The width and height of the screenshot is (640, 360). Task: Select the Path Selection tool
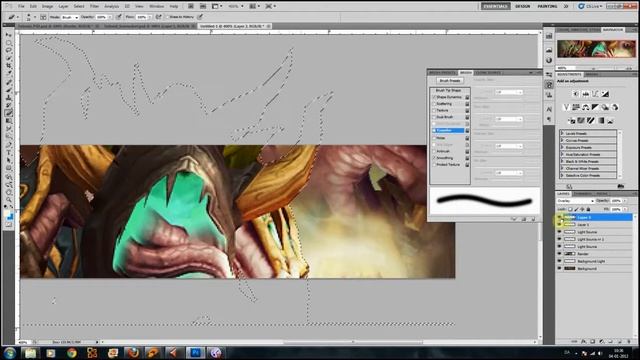(x=9, y=160)
